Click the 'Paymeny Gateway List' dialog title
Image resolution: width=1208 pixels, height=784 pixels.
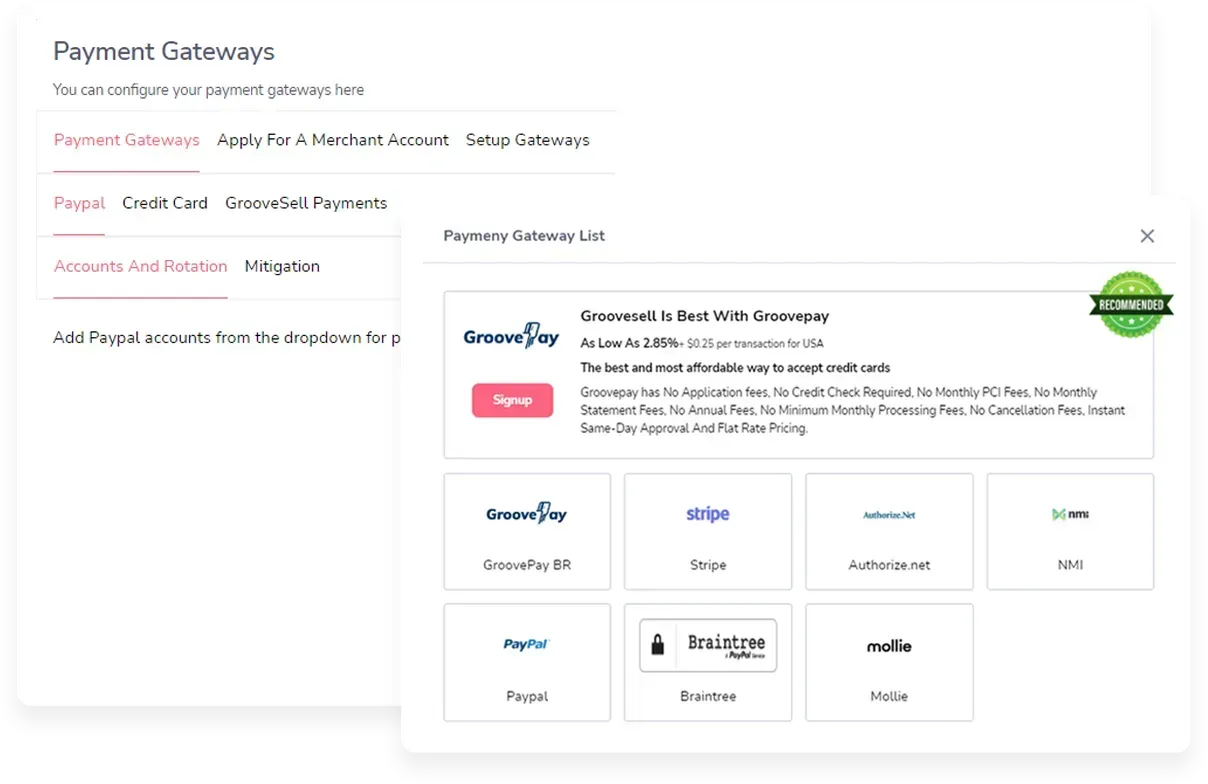point(524,236)
